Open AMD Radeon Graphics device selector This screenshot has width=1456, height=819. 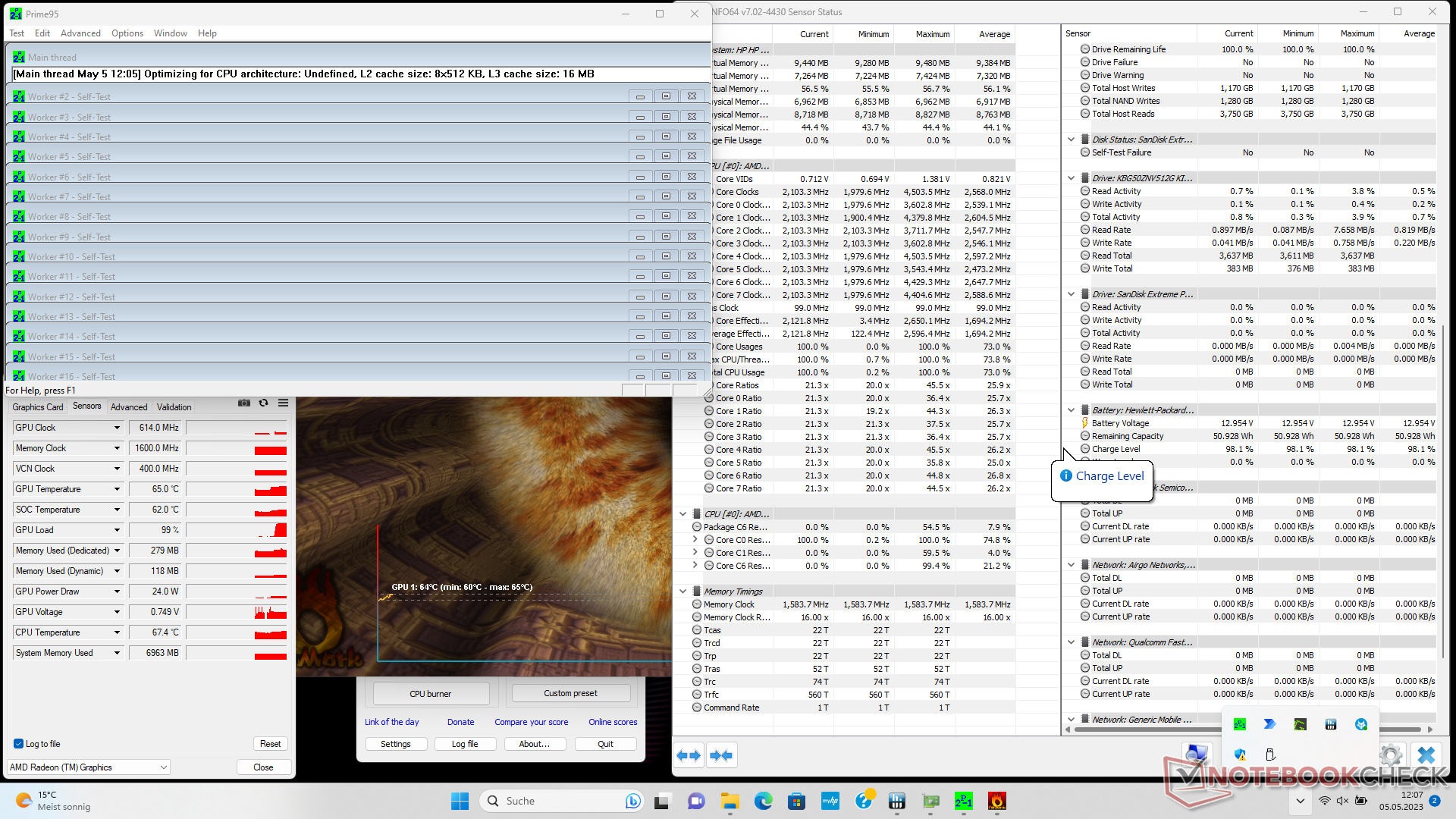89,767
